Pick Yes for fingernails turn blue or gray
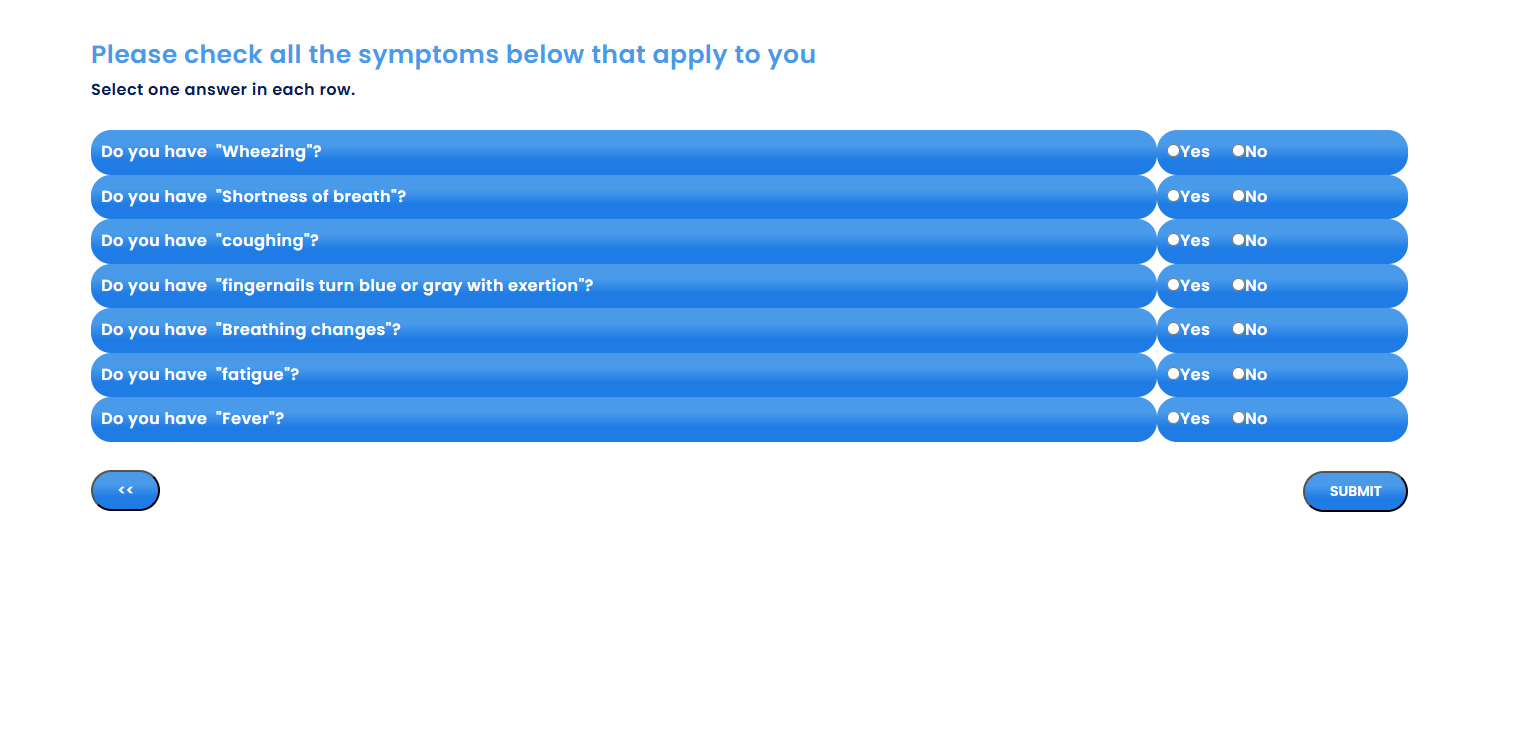The image size is (1528, 755). (1173, 285)
